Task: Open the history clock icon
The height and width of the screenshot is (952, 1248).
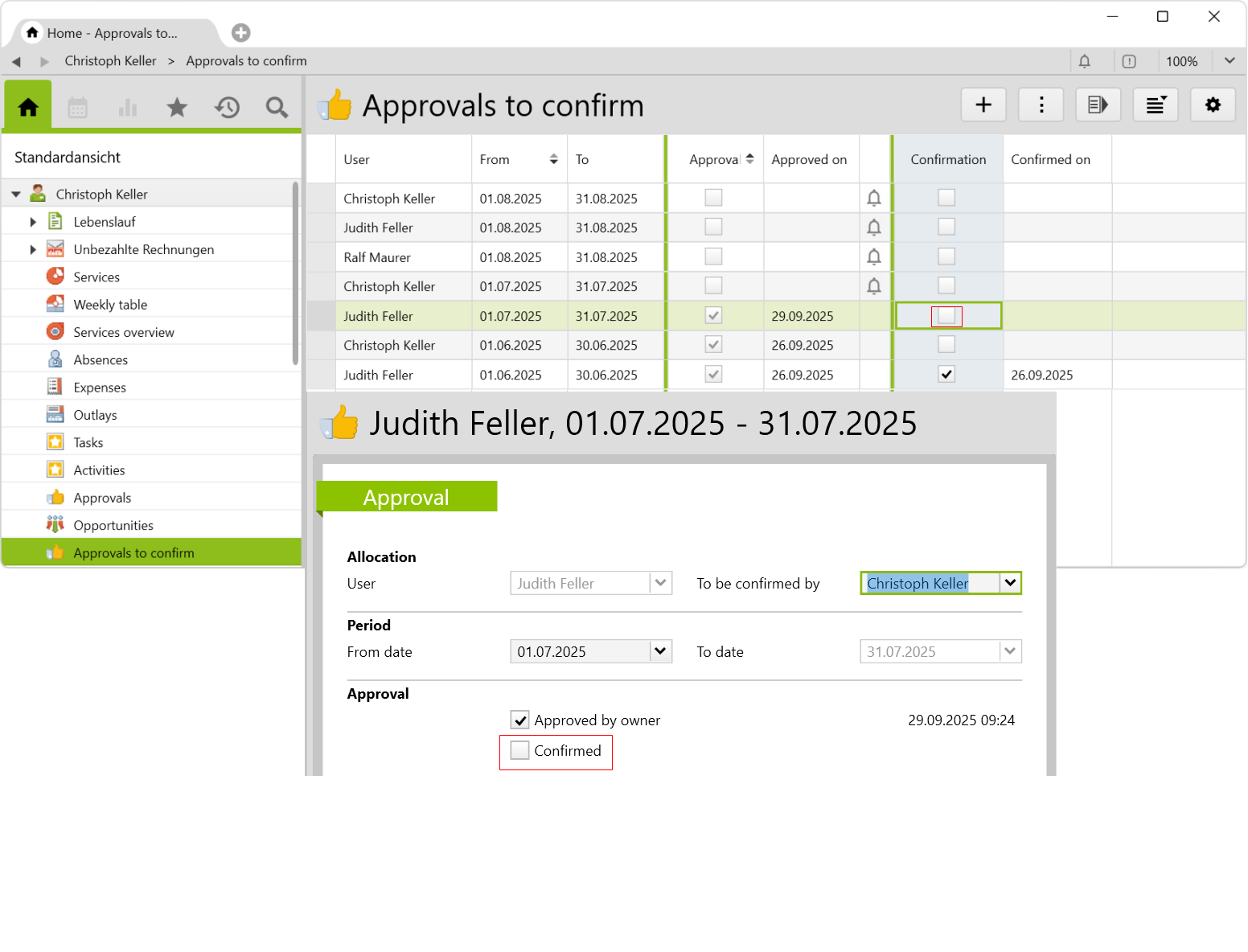Action: (x=228, y=107)
